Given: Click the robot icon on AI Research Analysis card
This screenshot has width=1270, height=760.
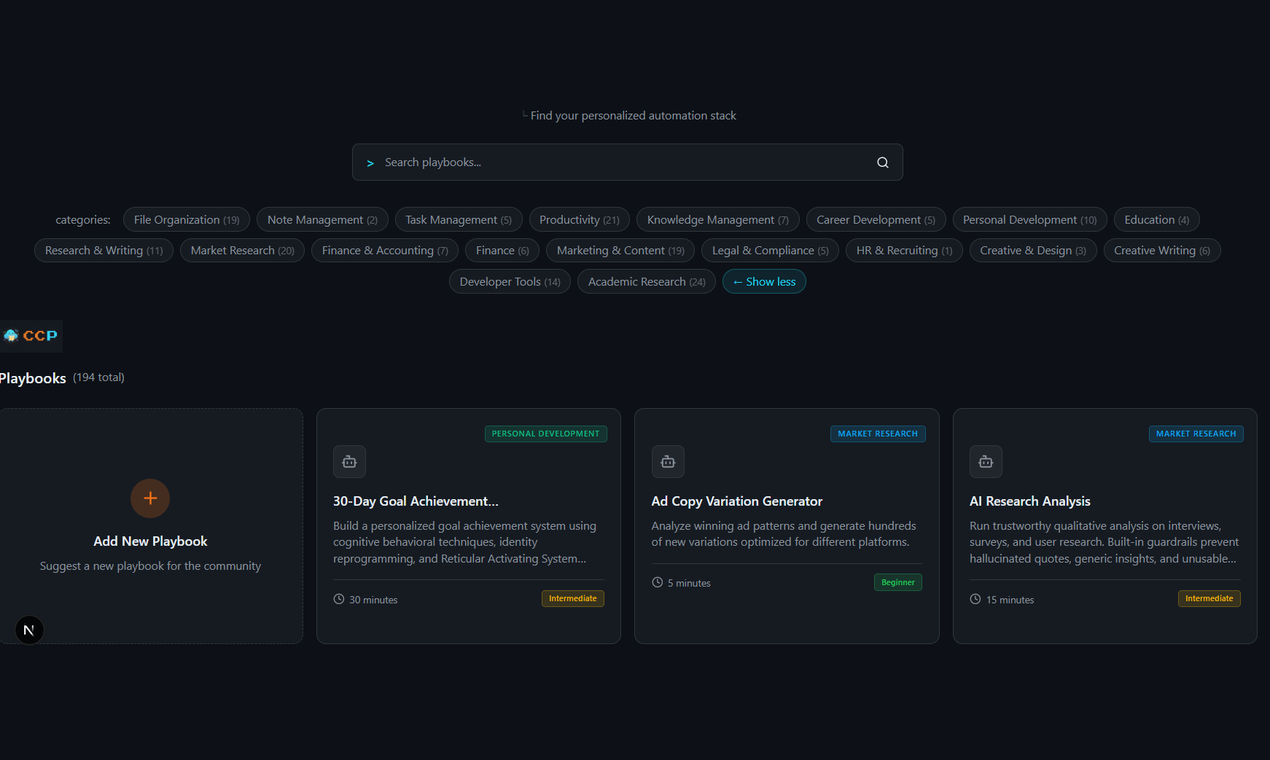Looking at the screenshot, I should [985, 461].
